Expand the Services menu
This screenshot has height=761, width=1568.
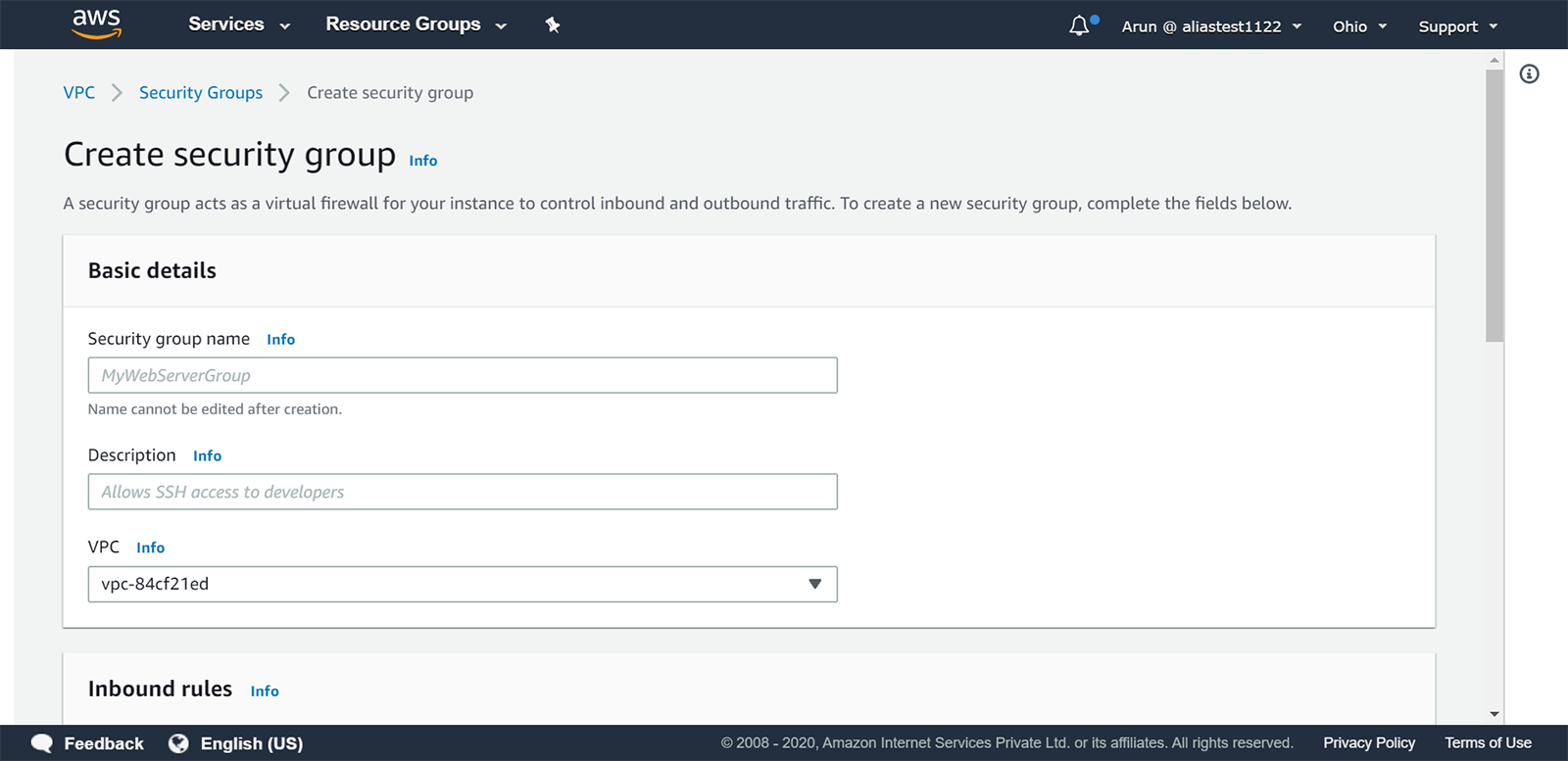238,24
